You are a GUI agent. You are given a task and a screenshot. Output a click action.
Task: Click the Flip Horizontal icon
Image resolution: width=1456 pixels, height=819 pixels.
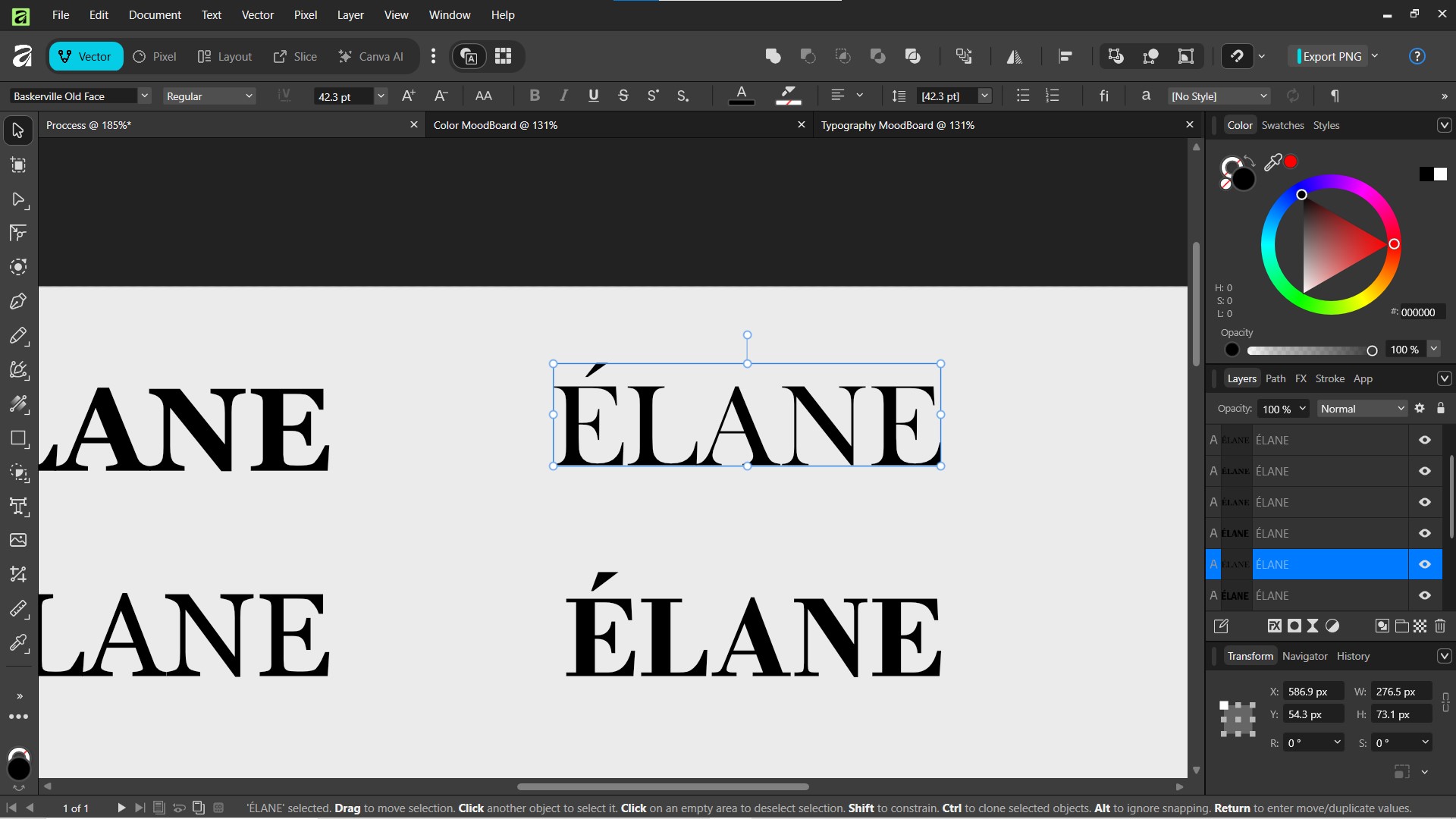(x=1014, y=56)
